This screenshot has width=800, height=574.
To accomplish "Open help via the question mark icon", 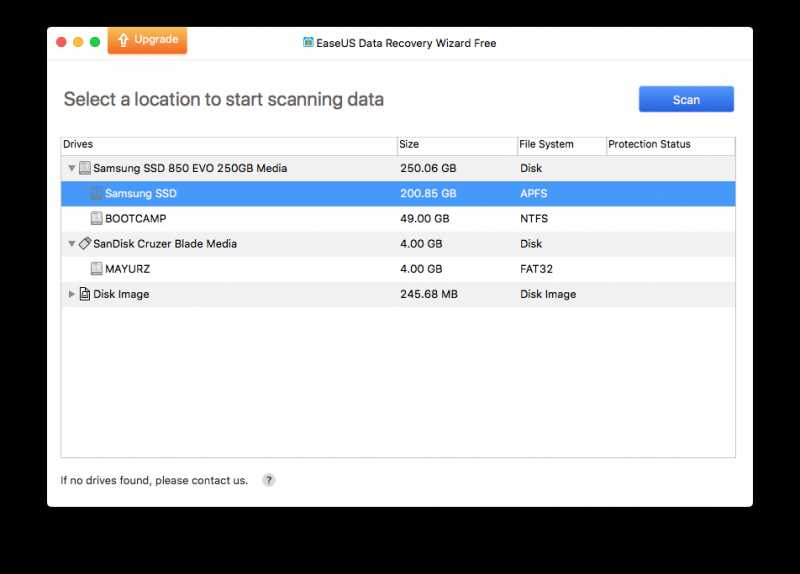I will click(268, 480).
